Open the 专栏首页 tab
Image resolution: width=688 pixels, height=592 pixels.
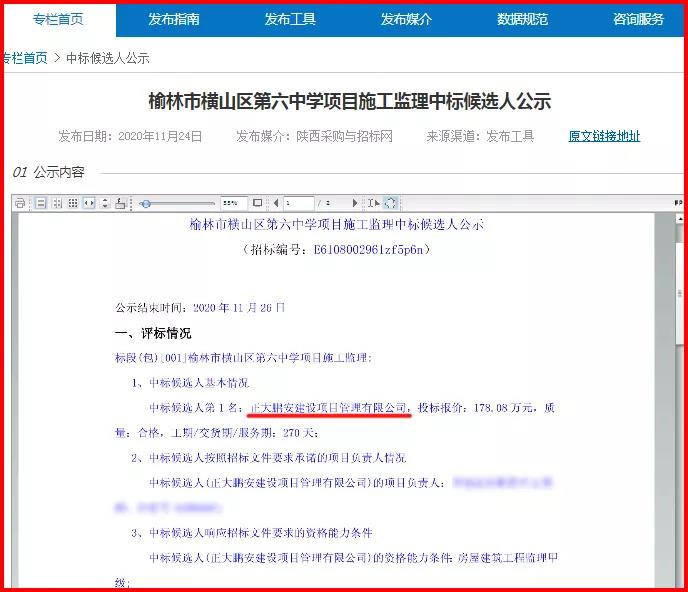click(58, 19)
